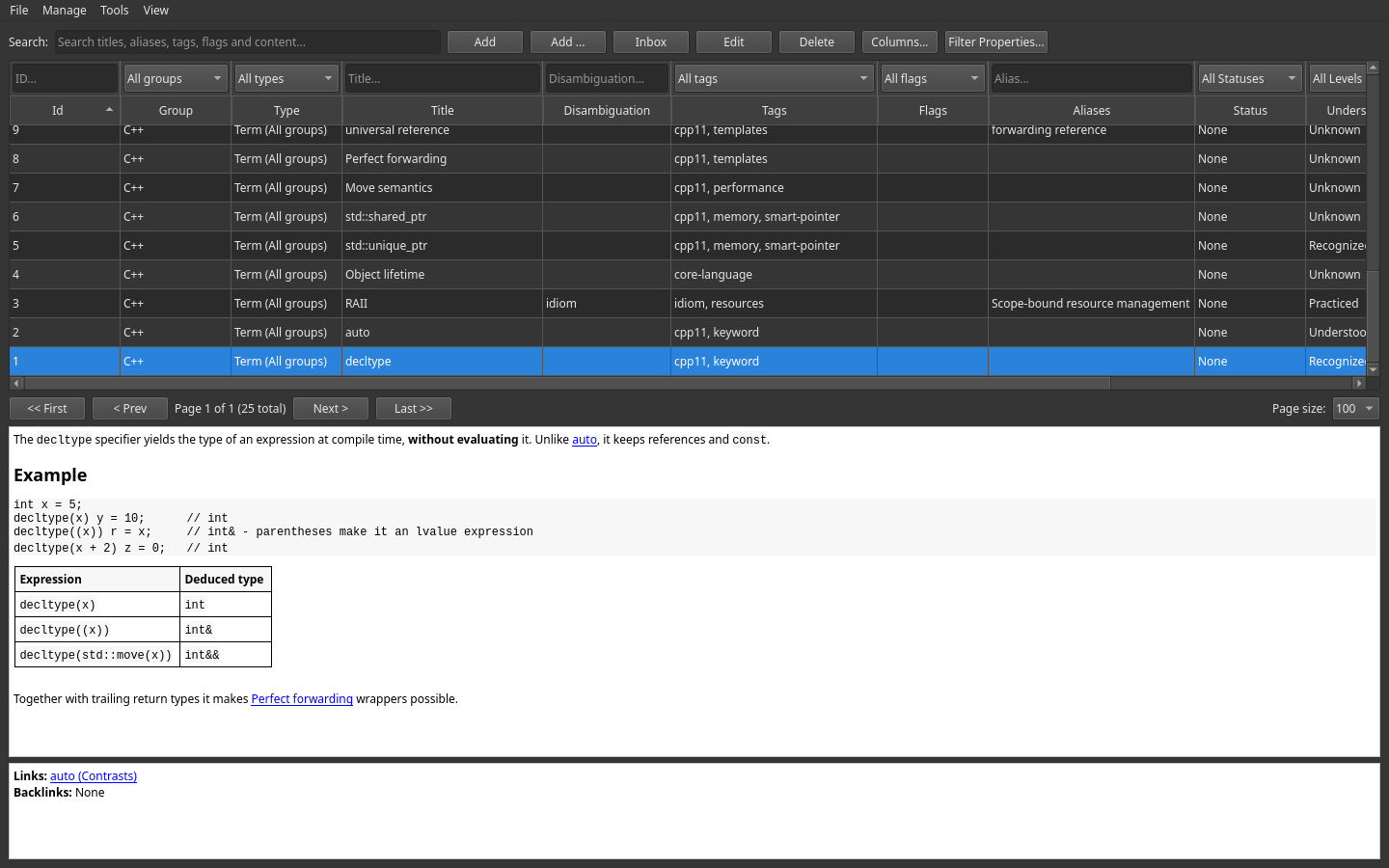Open Filter Properties...
This screenshot has width=1389, height=868.
coord(996,42)
